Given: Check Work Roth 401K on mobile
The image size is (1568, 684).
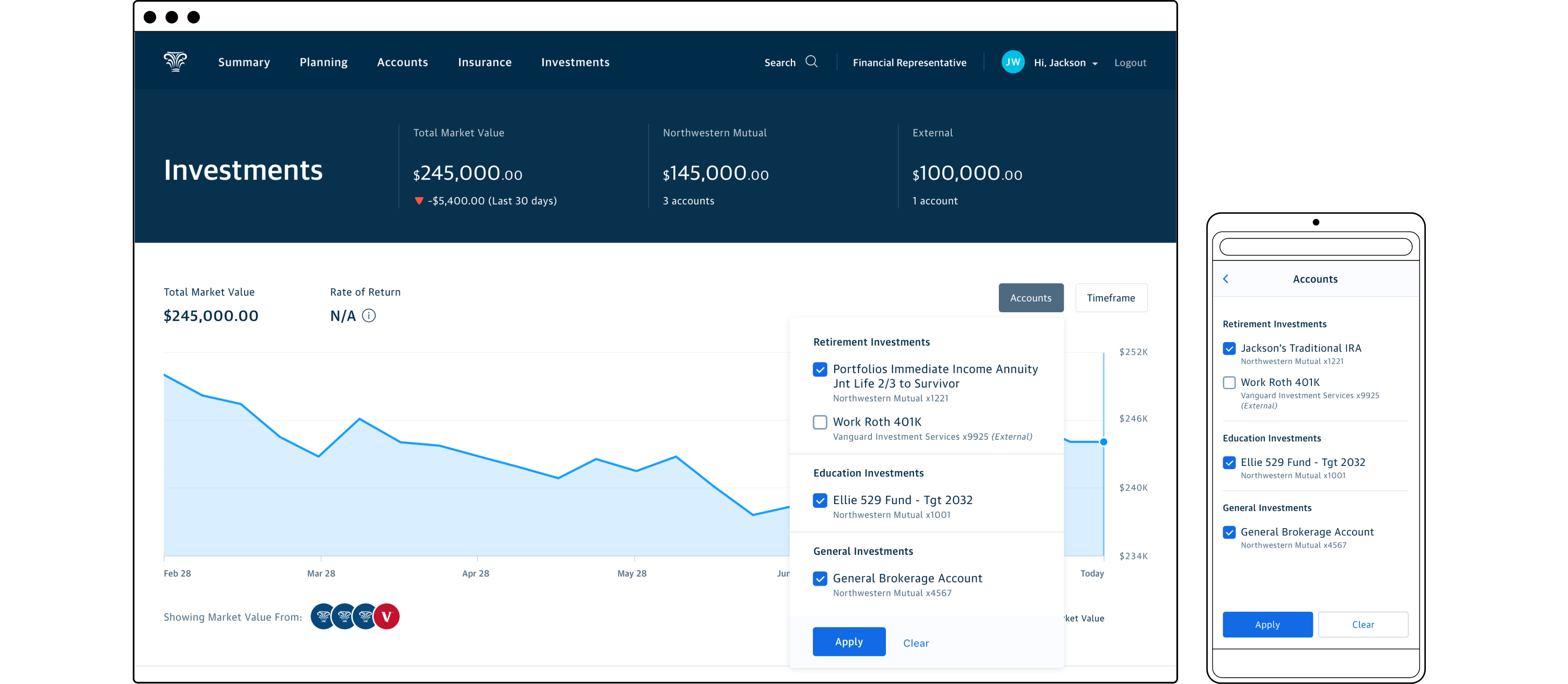Looking at the screenshot, I should point(1229,382).
